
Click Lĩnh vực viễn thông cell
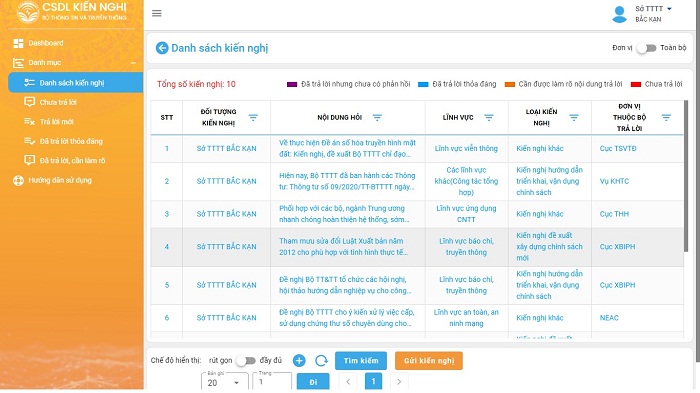click(466, 148)
